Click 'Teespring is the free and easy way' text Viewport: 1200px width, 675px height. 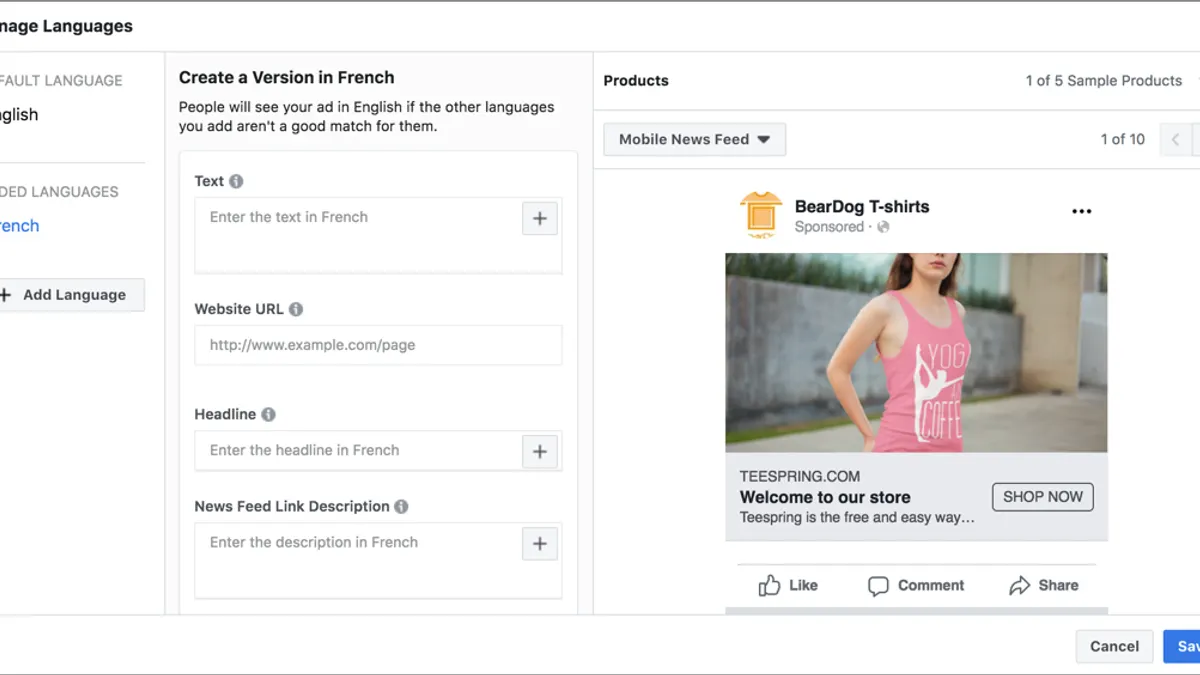click(x=857, y=518)
